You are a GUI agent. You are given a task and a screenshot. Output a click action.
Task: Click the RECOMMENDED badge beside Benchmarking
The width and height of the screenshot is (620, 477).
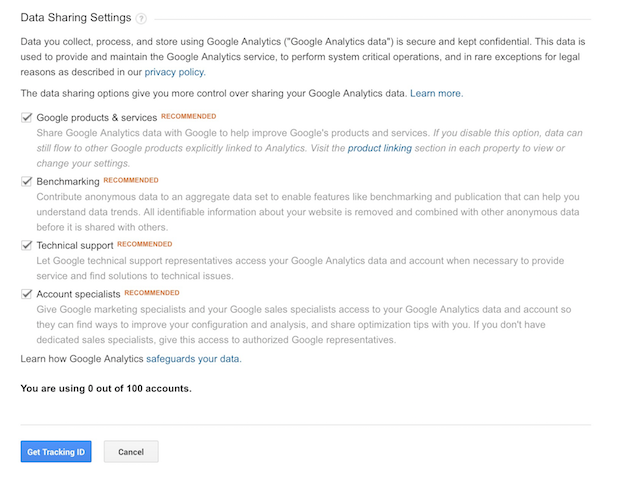click(131, 180)
